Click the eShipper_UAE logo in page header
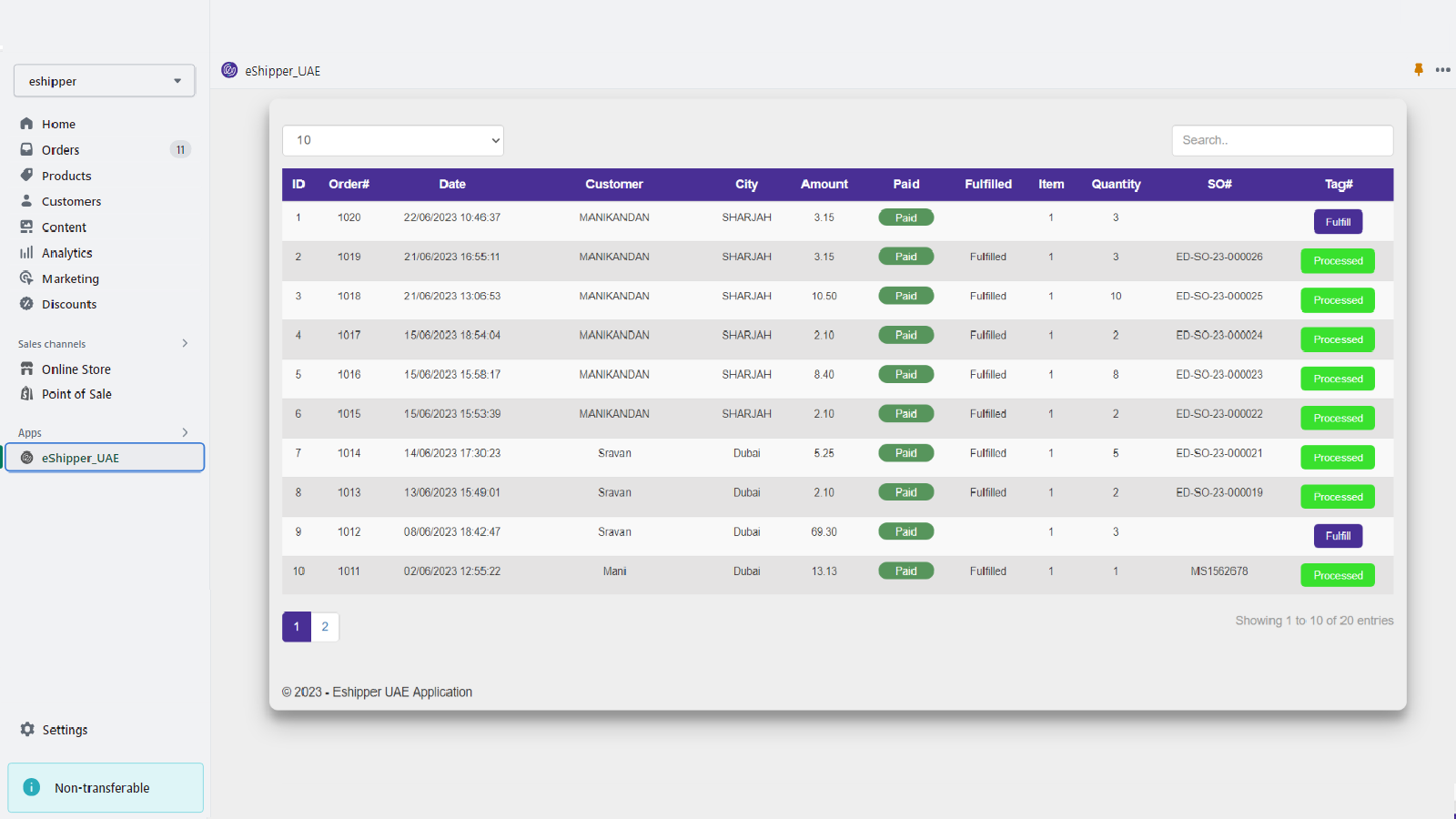The height and width of the screenshot is (819, 1456). point(229,70)
